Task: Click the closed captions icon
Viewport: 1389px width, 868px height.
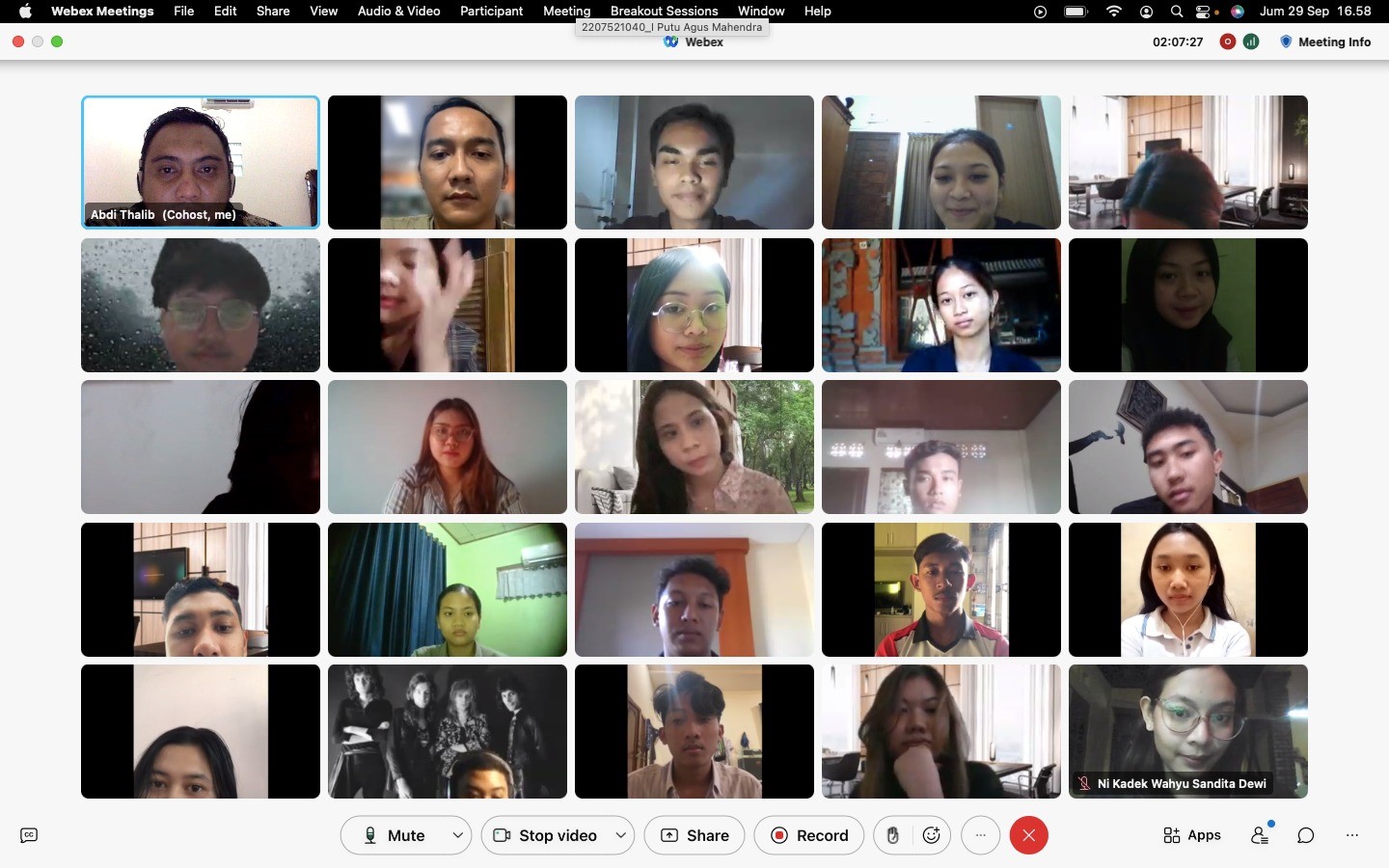Action: point(29,835)
